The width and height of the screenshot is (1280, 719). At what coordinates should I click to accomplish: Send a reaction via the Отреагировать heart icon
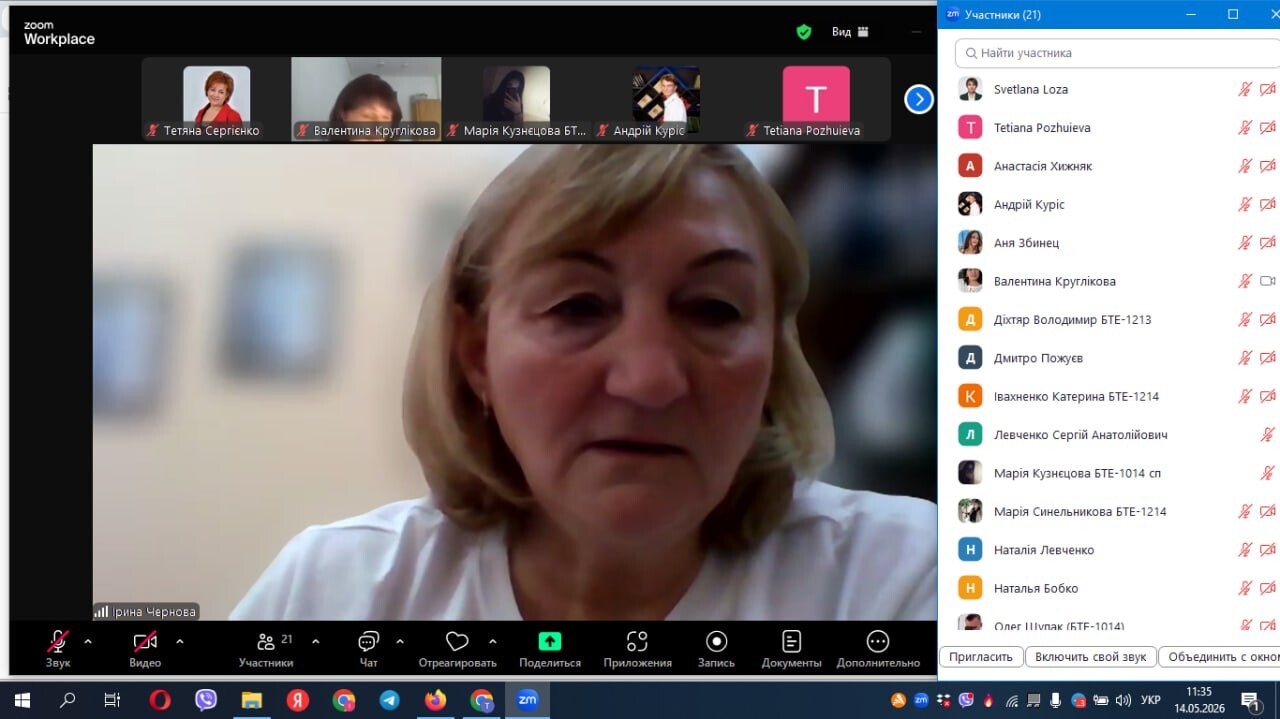(457, 642)
